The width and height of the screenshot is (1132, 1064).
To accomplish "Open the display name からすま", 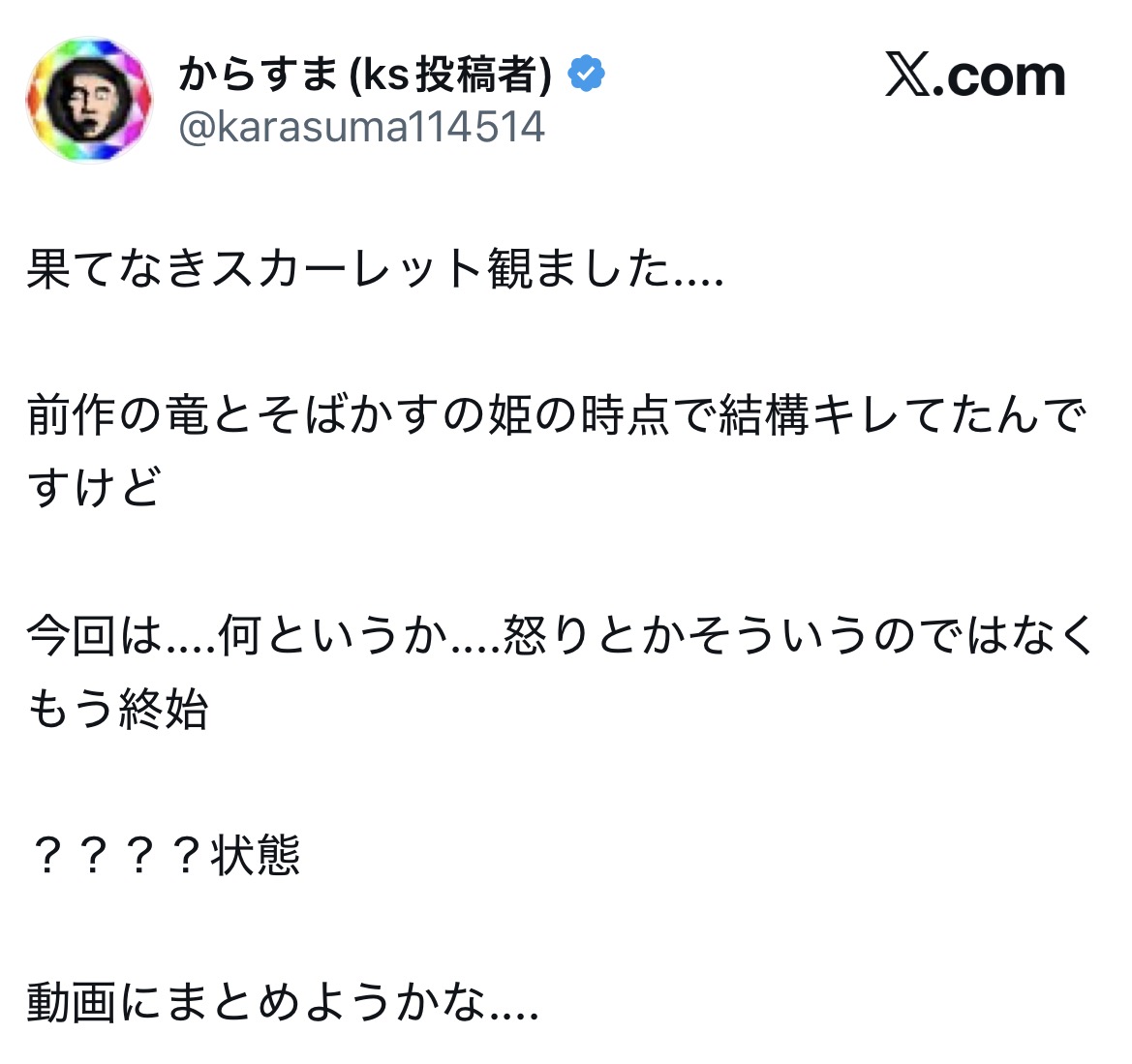I will 258,75.
